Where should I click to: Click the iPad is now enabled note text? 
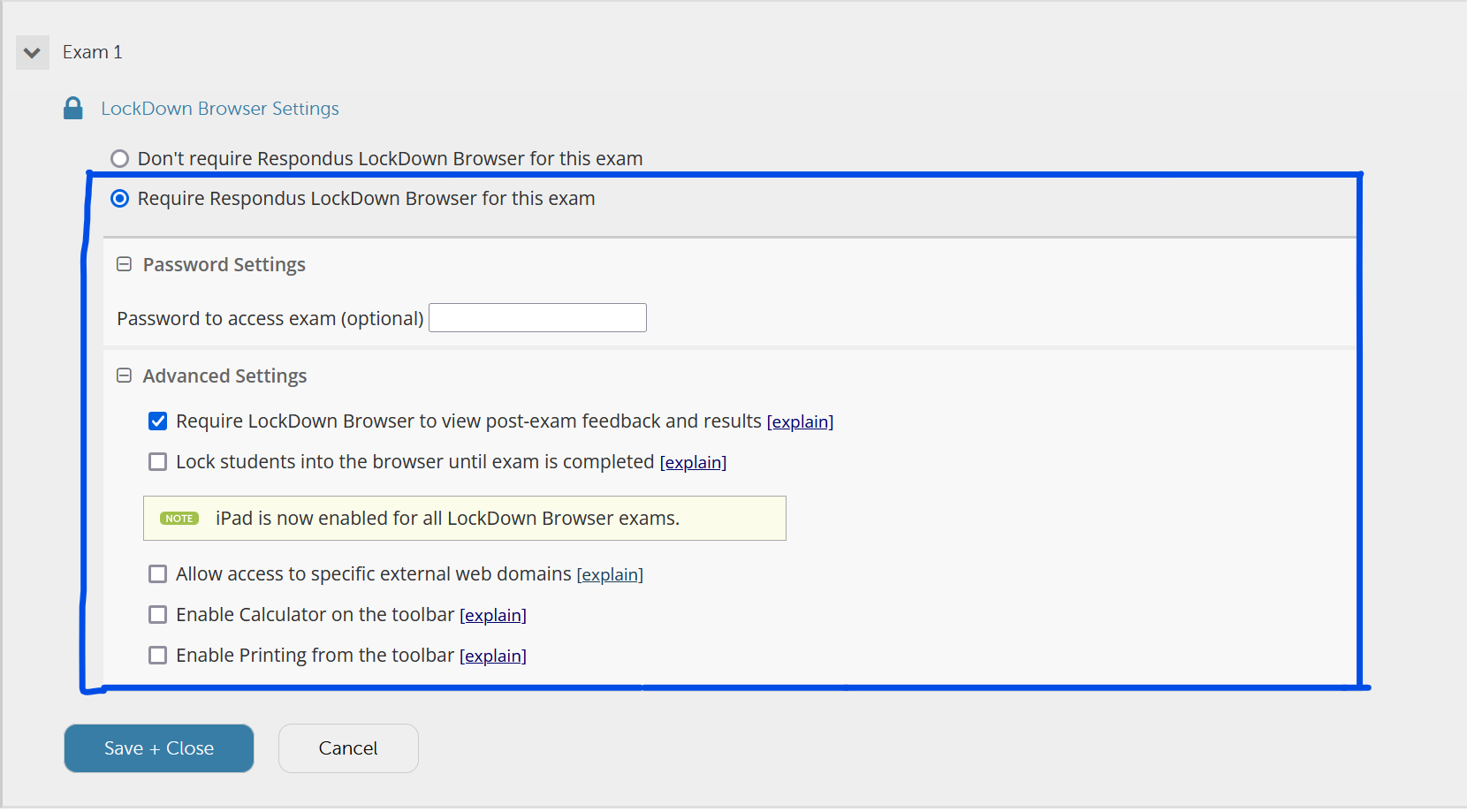447,519
